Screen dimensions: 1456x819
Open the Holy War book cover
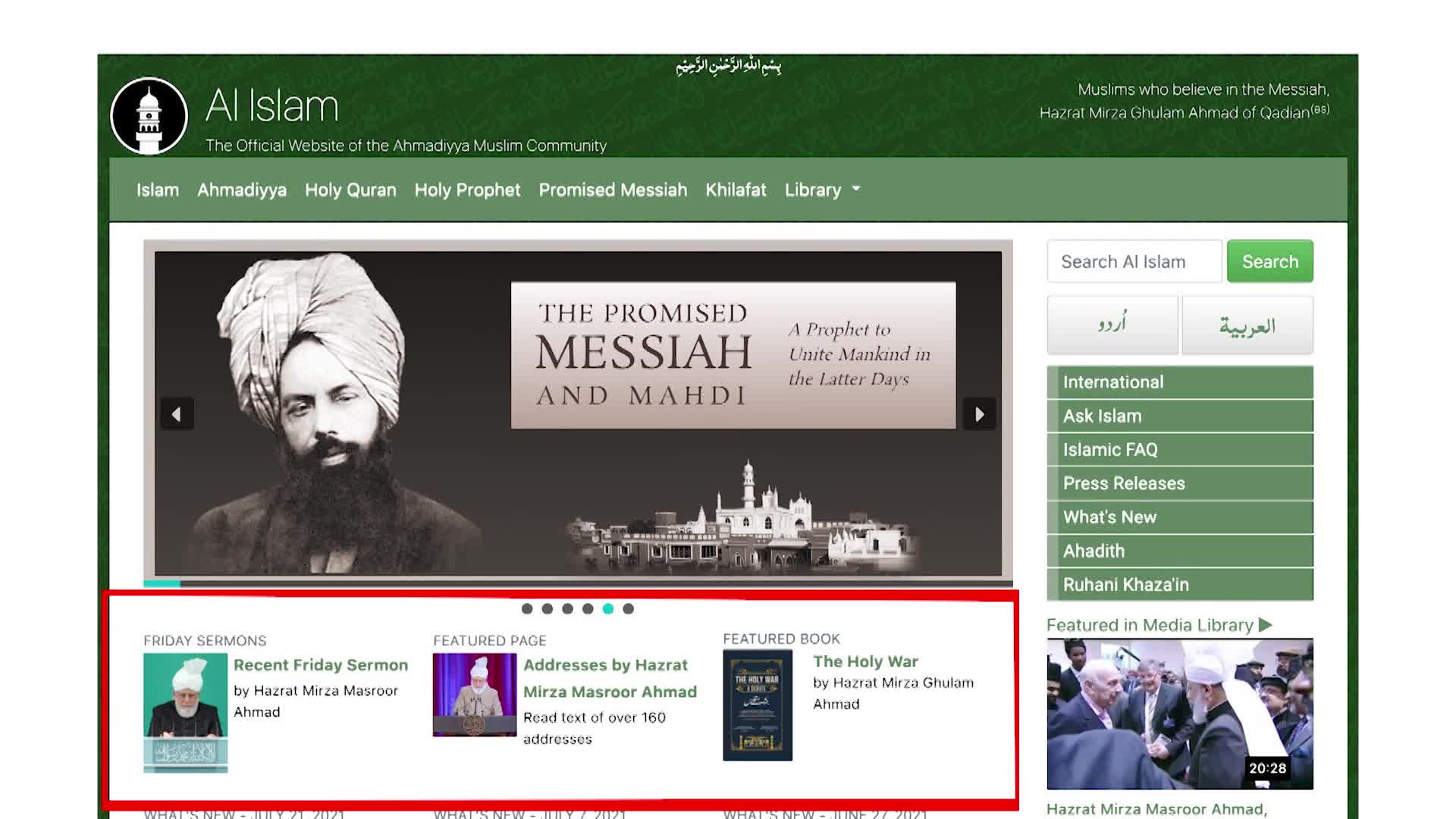(757, 704)
